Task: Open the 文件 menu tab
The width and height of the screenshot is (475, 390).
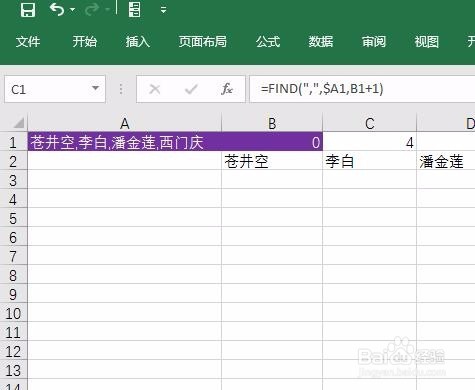Action: pos(28,42)
